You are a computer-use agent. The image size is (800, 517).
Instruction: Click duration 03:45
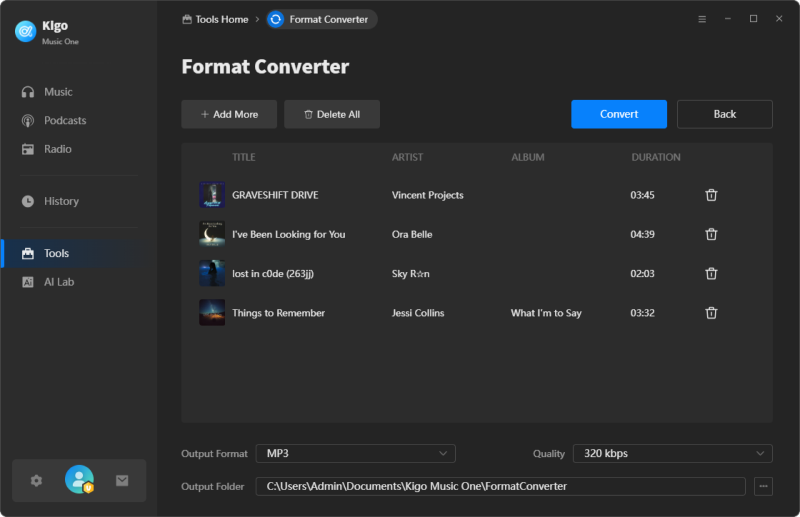coord(642,195)
